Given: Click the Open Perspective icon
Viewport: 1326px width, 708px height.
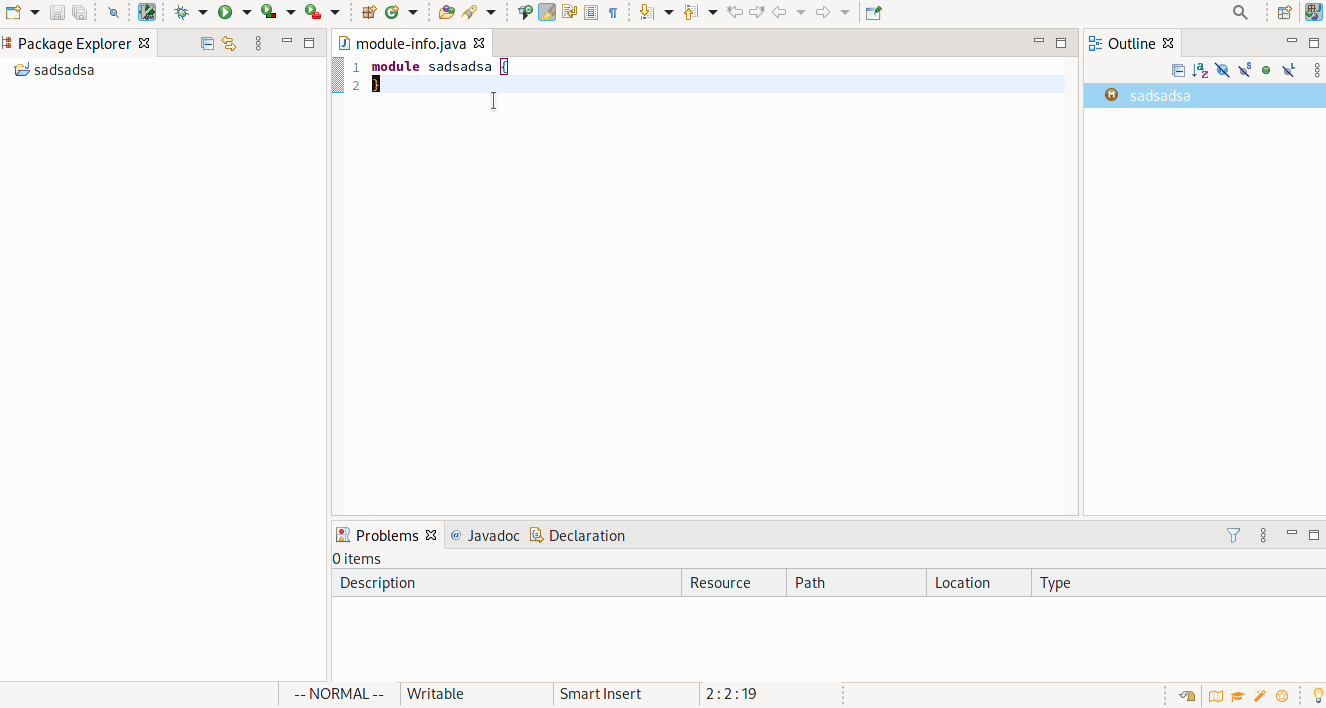Looking at the screenshot, I should pos(1285,12).
